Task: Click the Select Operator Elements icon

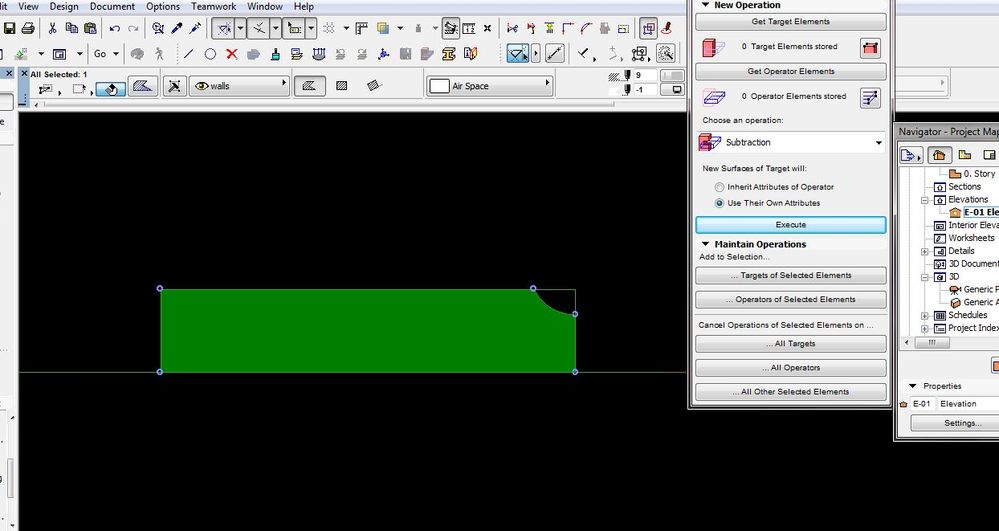Action: click(x=870, y=98)
